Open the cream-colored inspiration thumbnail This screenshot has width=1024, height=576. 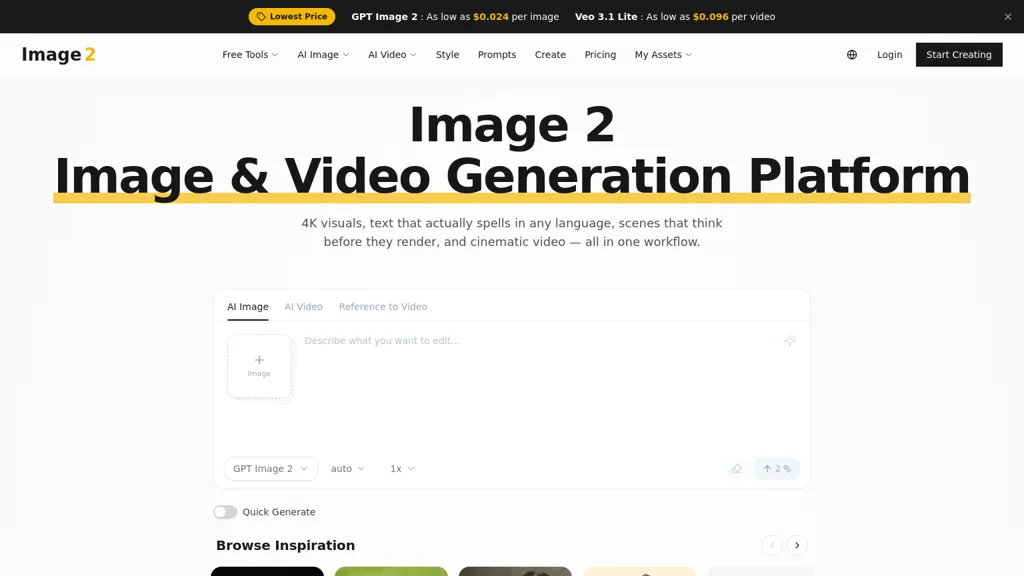639,571
